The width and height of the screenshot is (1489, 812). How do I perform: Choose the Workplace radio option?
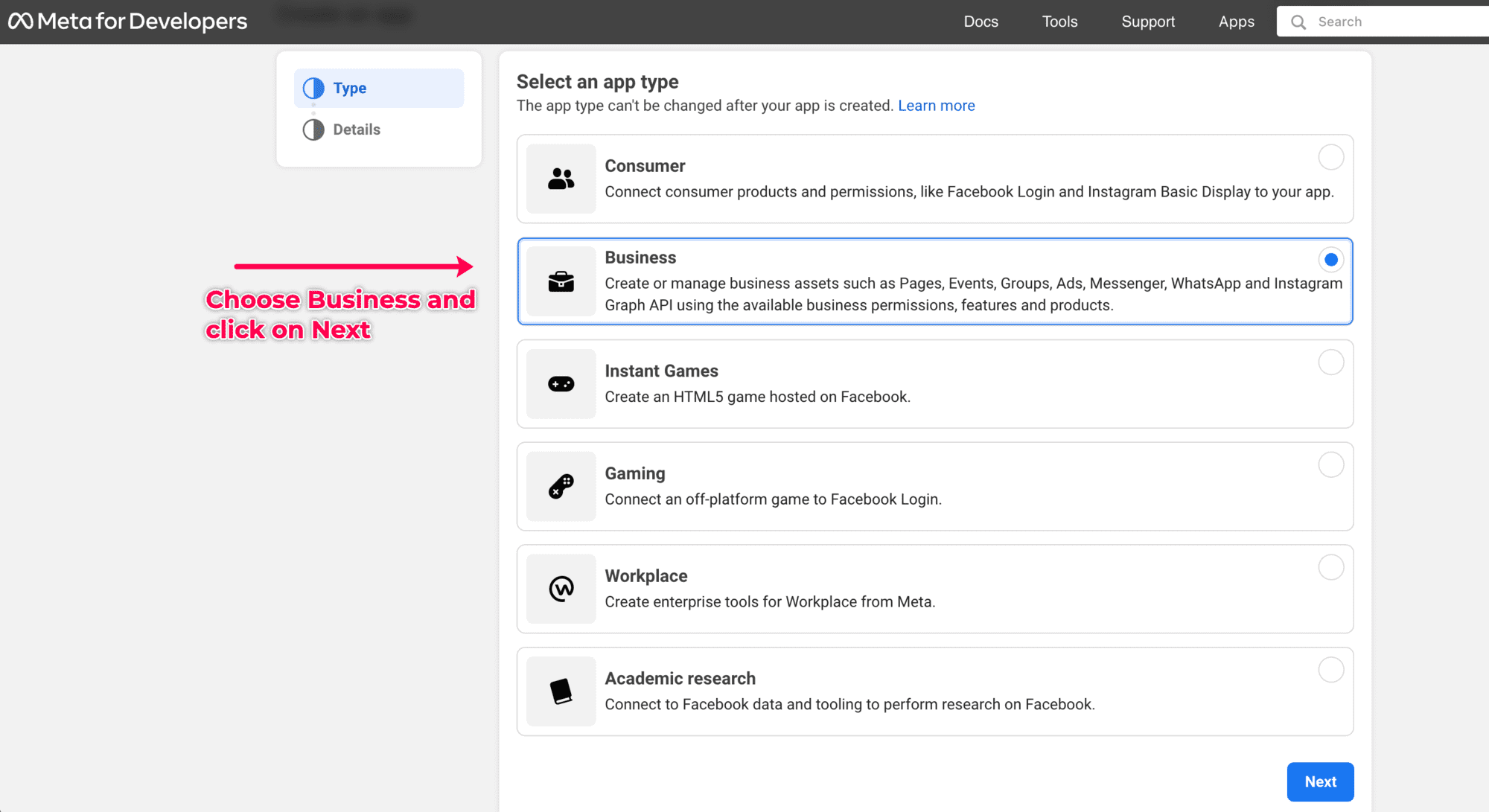tap(1330, 567)
